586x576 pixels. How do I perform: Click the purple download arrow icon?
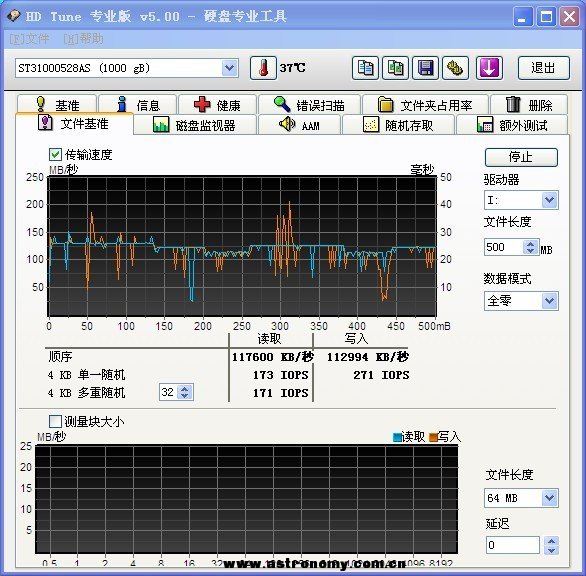click(489, 68)
